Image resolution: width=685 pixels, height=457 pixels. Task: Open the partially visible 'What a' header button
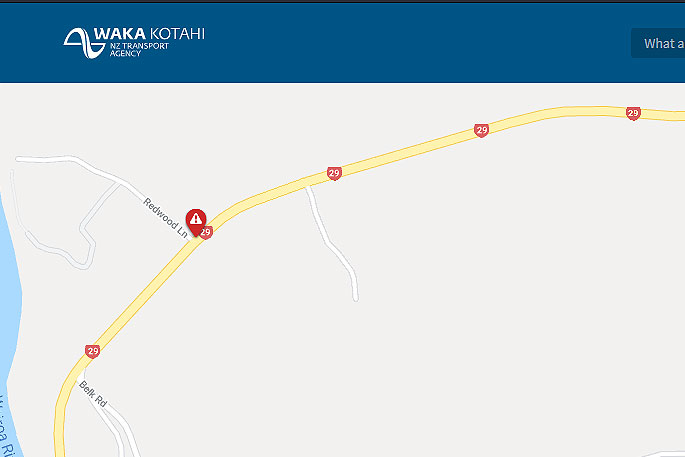pyautogui.click(x=658, y=43)
